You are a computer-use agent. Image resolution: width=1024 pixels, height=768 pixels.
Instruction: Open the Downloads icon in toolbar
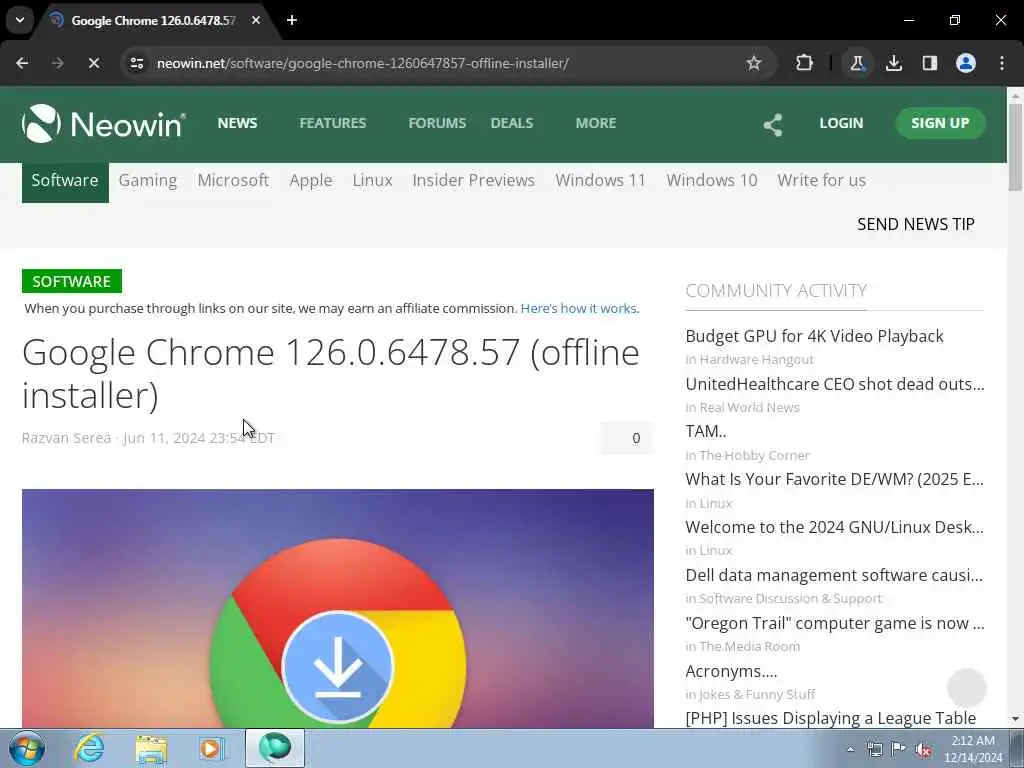pos(894,63)
